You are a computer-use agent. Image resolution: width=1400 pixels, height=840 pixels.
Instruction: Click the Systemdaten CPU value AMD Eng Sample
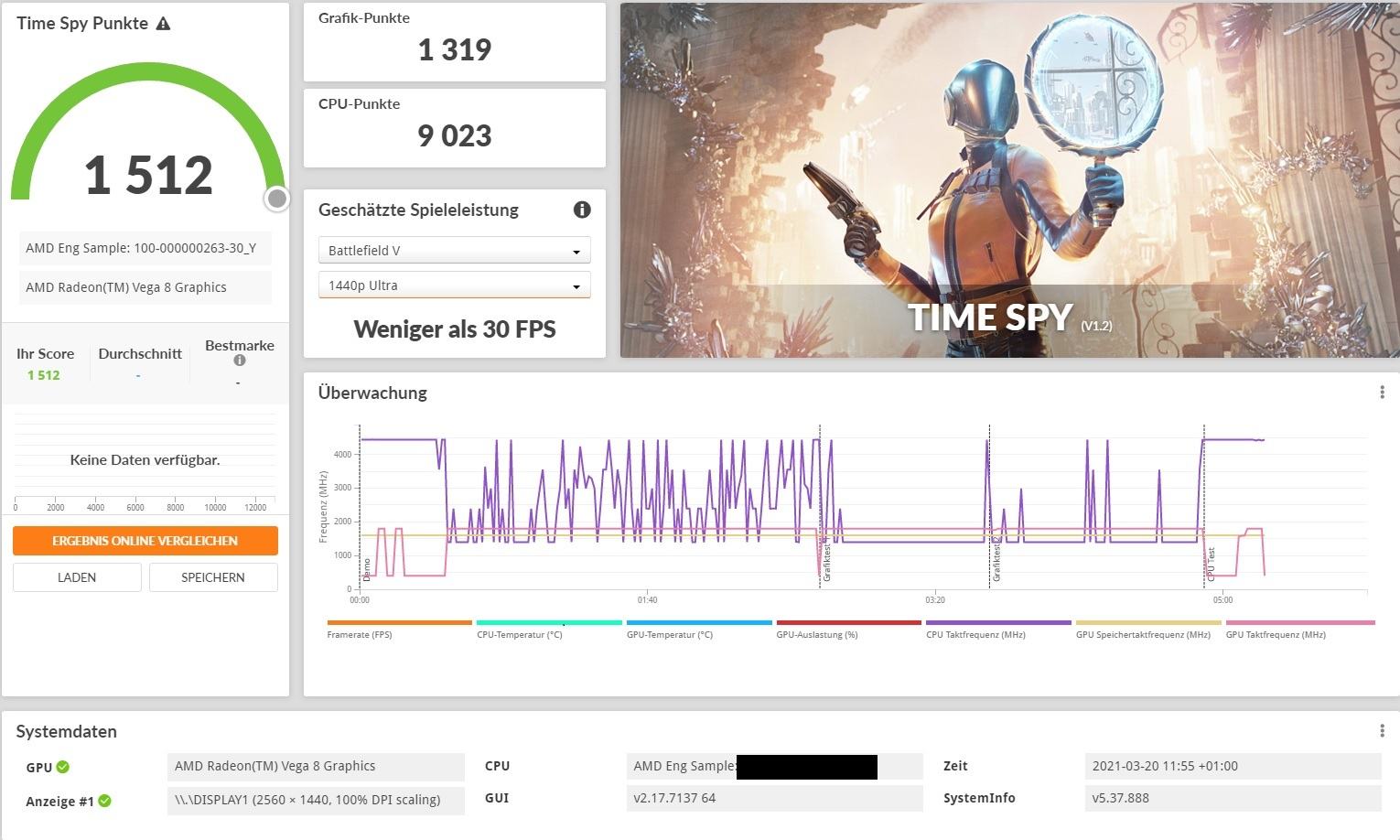click(774, 767)
